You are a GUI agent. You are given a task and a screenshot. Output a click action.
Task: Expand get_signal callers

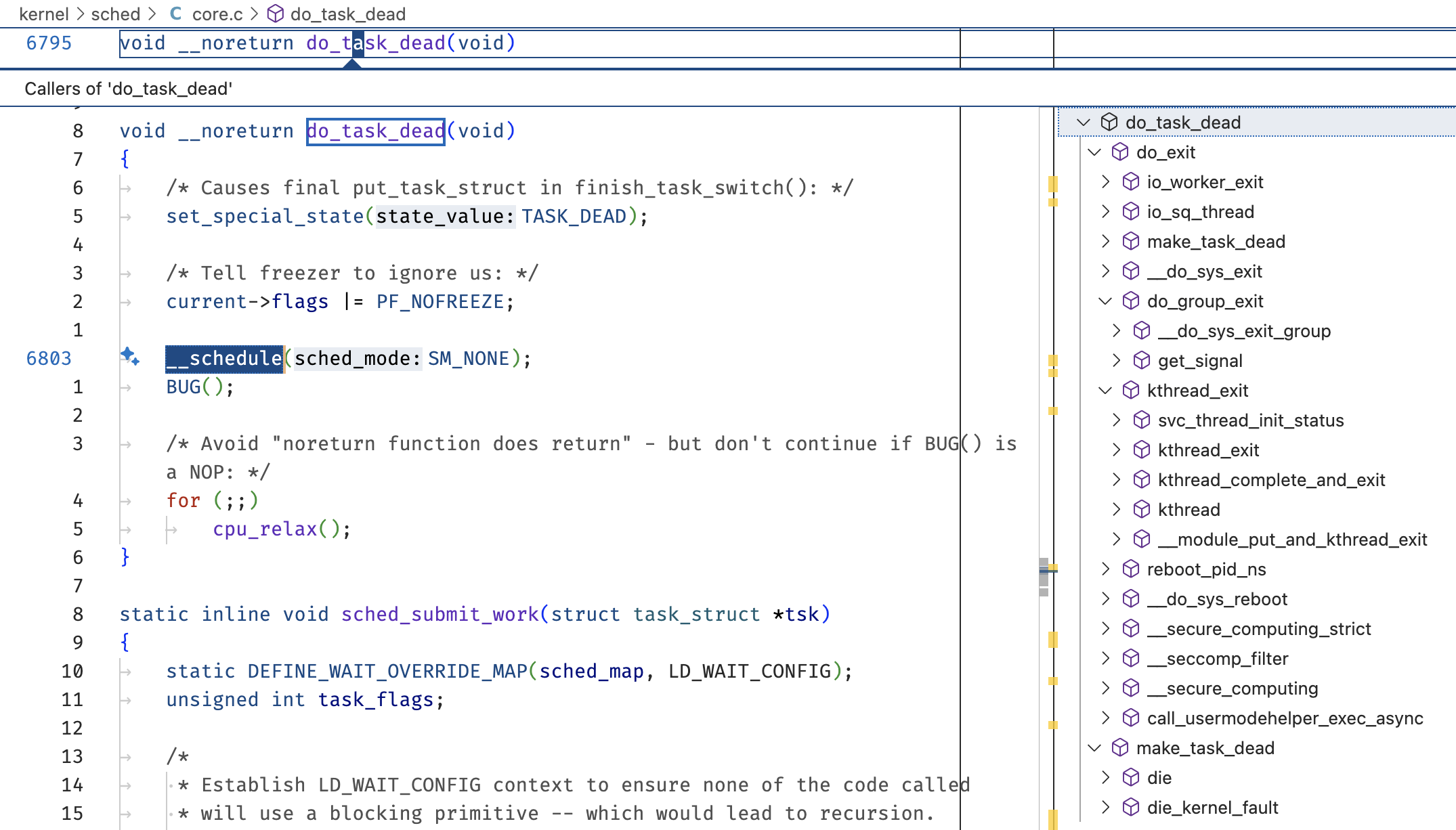tap(1116, 361)
